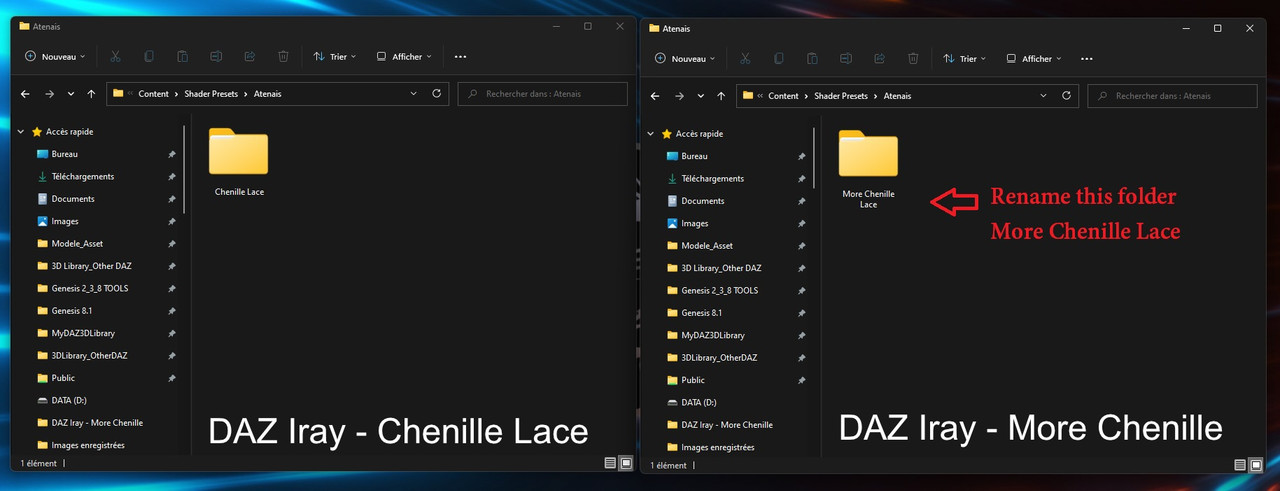Click the Share icon in left window toolbar
Viewport: 1280px width, 491px height.
(x=249, y=57)
